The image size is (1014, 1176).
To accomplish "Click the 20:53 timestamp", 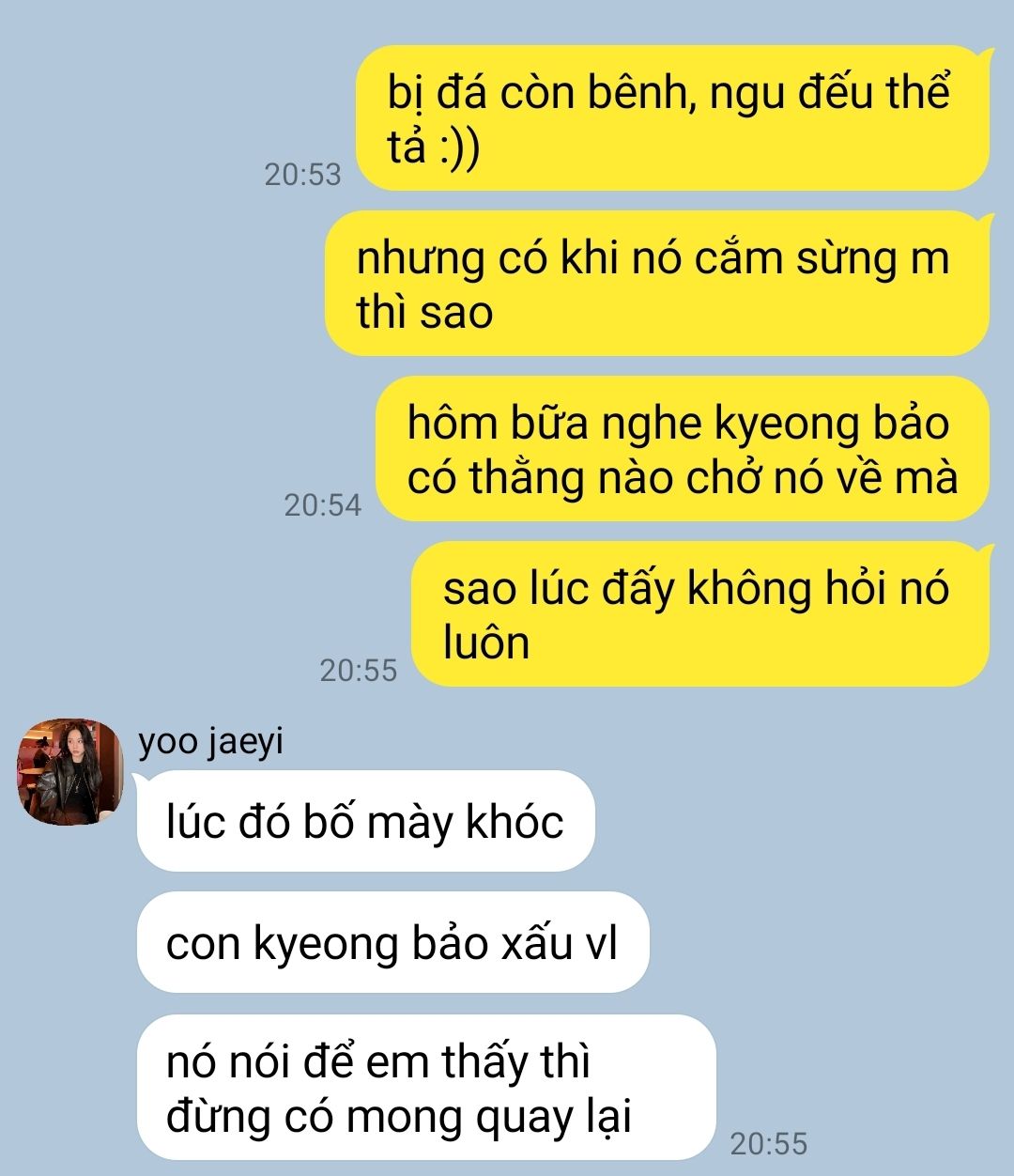I will (x=302, y=175).
